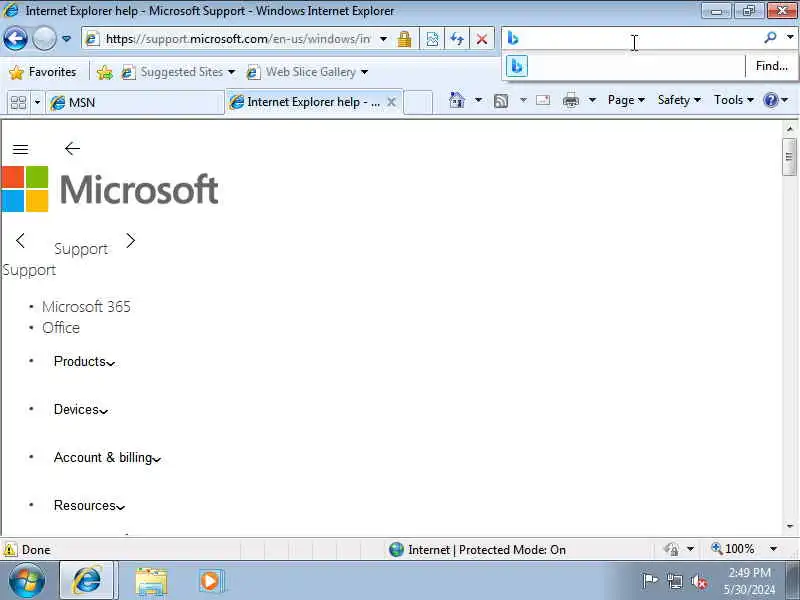
Task: Toggle the Compatibility View icon
Action: 432,39
